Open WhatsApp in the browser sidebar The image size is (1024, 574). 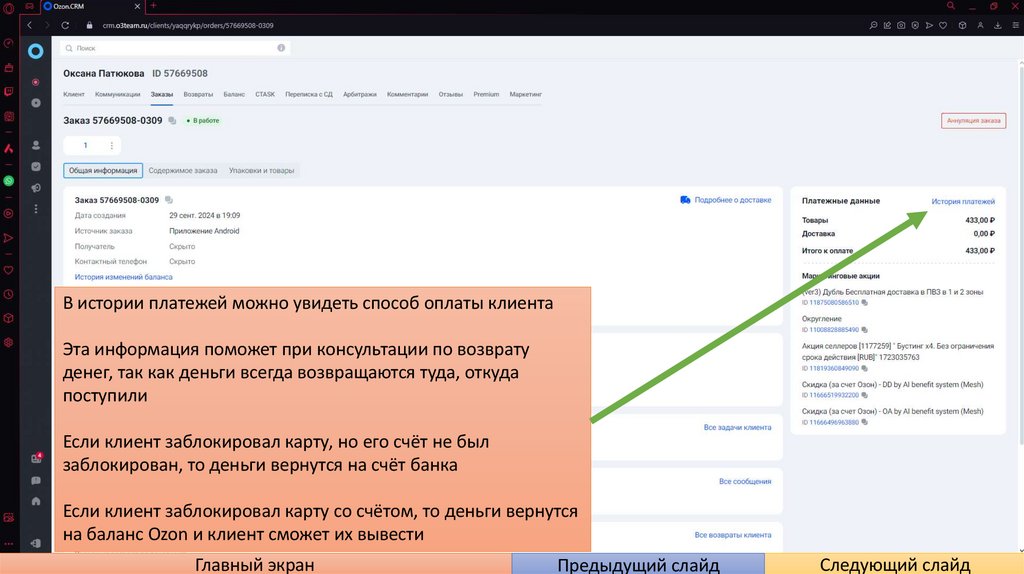coord(8,181)
